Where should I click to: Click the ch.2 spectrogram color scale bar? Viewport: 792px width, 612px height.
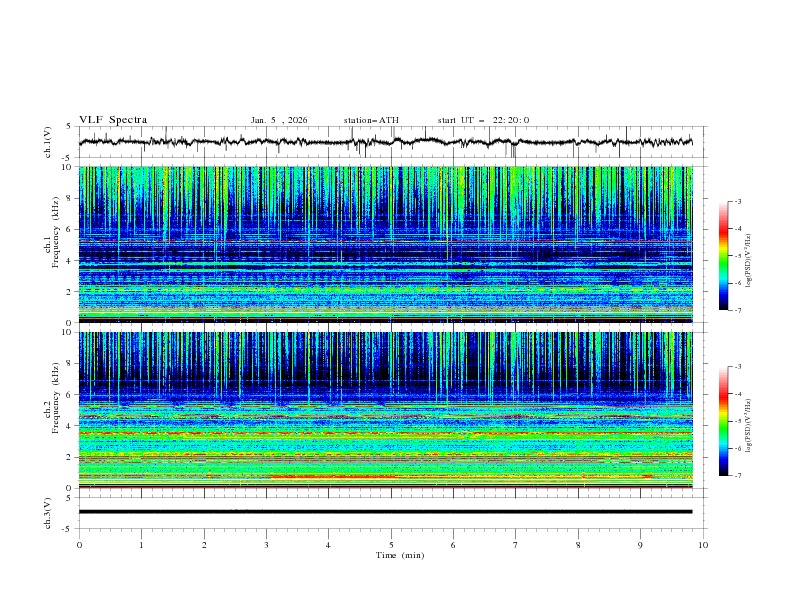pyautogui.click(x=723, y=421)
